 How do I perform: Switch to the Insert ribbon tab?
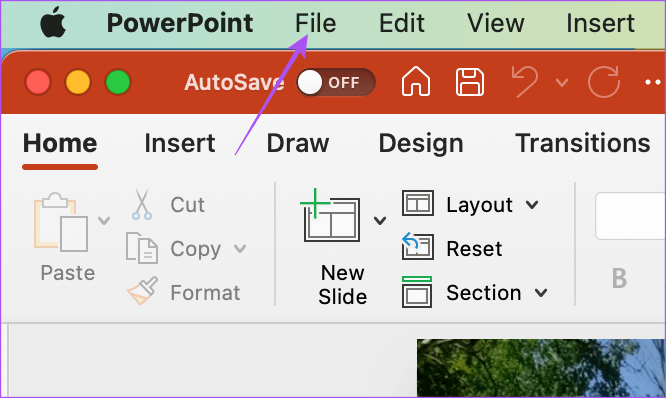(180, 143)
